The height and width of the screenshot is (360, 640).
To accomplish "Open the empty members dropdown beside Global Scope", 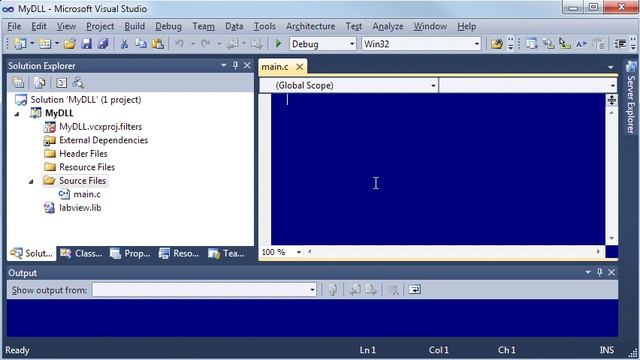I will (613, 86).
